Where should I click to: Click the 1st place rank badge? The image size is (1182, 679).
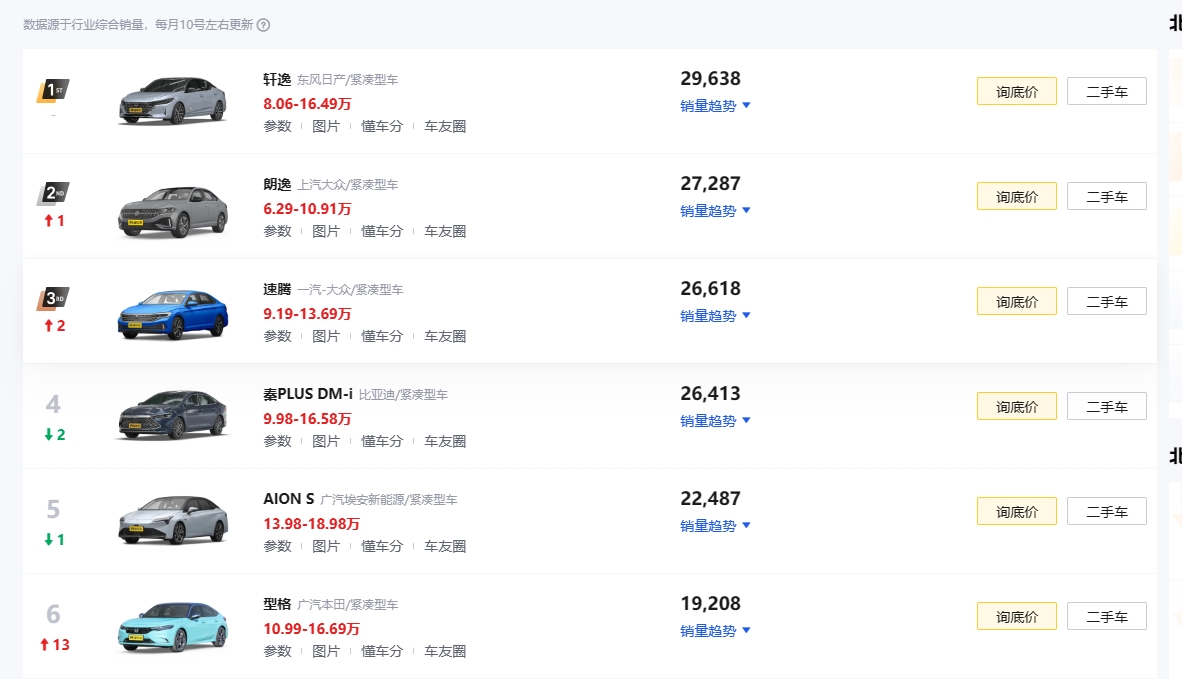point(52,91)
